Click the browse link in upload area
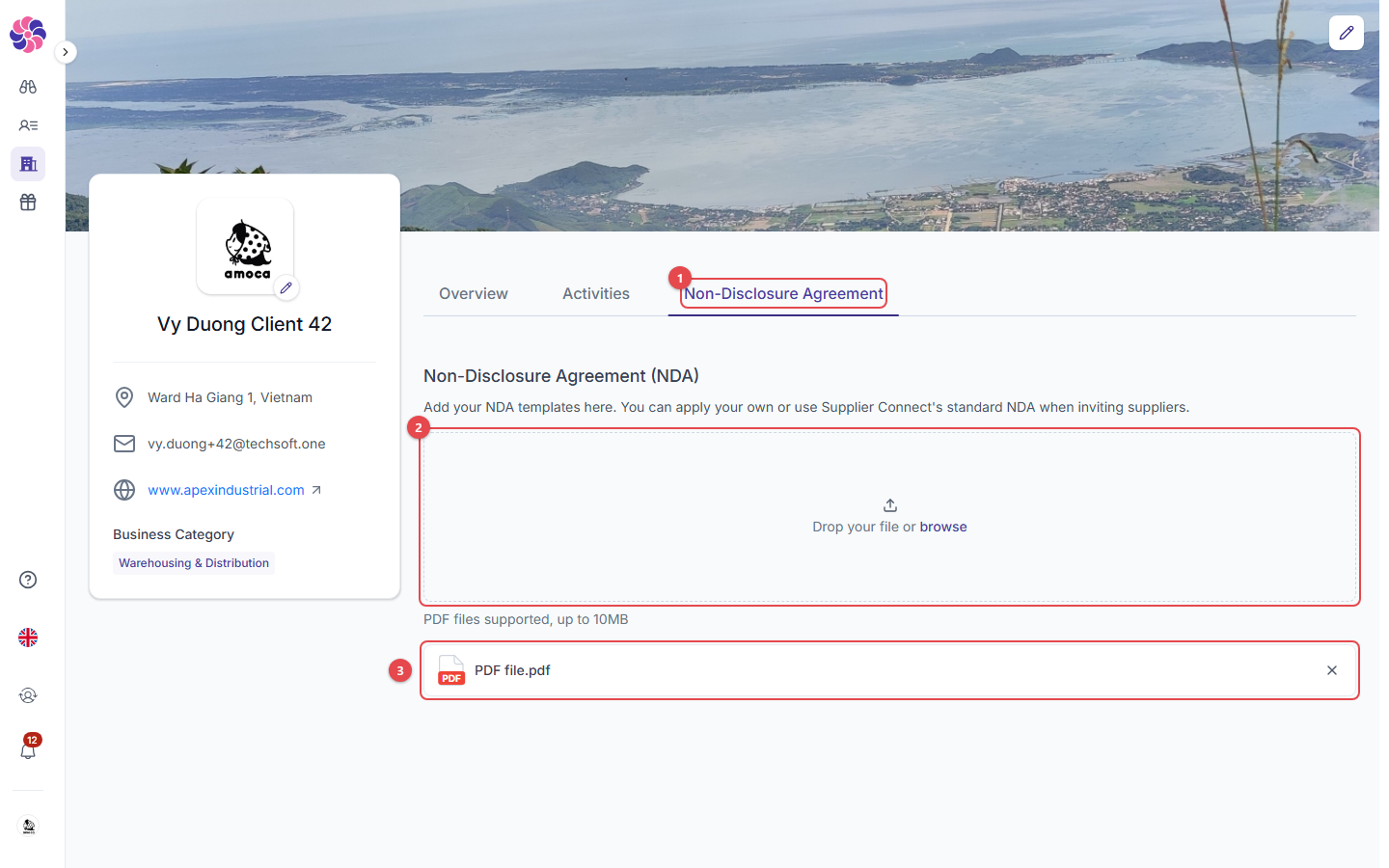The width and height of the screenshot is (1389, 868). pyautogui.click(x=943, y=527)
